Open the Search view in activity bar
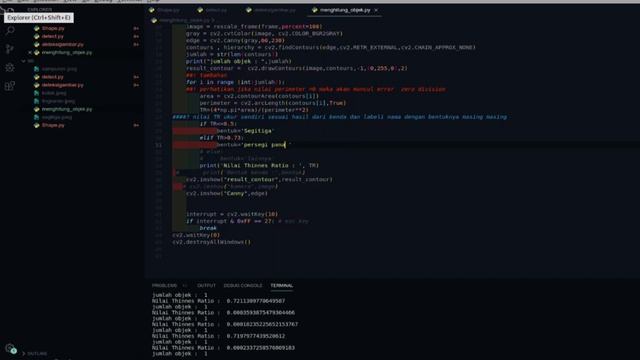This screenshot has width=640, height=360. click(10, 30)
